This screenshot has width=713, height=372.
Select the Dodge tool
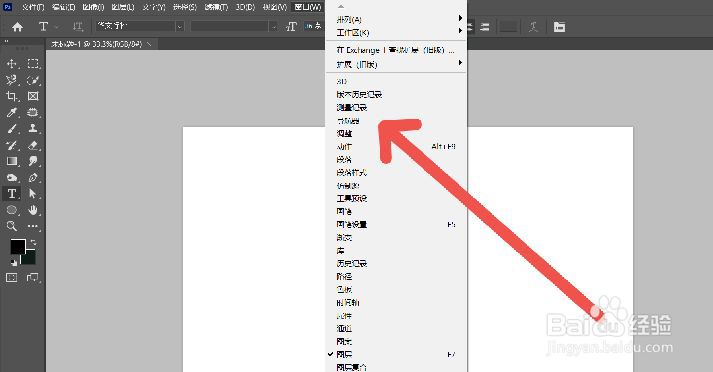11,177
